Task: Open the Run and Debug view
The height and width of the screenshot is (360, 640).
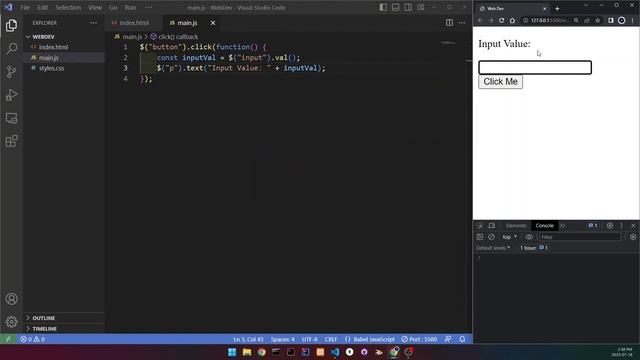Action: pos(11,95)
